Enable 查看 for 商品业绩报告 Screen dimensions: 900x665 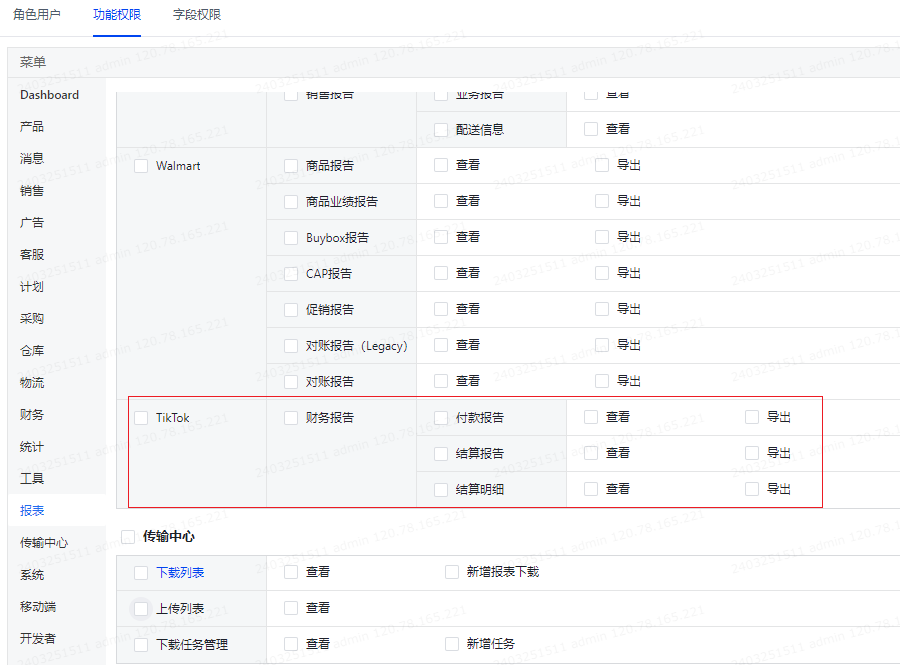[441, 201]
